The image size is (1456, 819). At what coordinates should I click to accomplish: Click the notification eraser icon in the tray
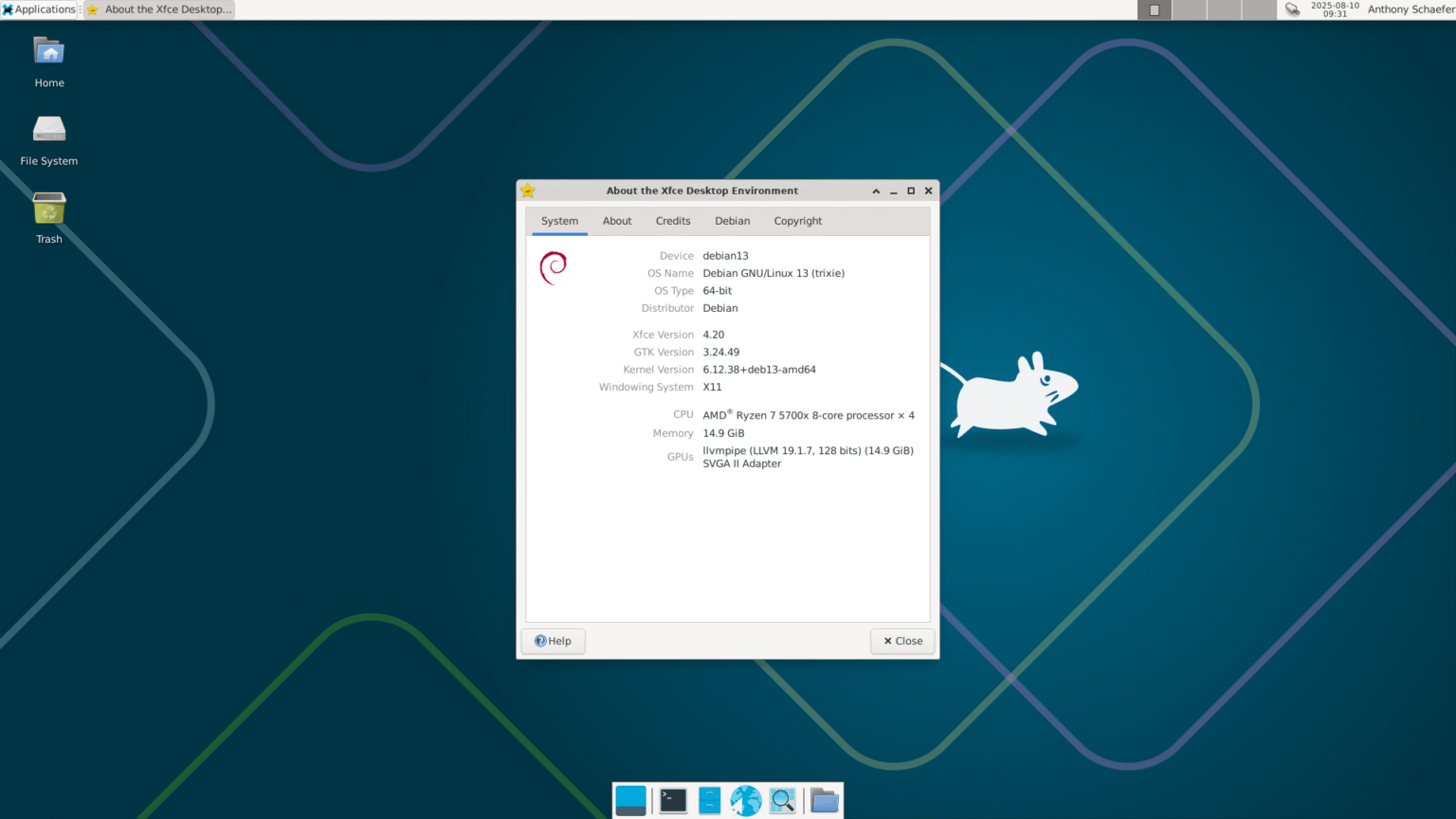(x=1292, y=9)
